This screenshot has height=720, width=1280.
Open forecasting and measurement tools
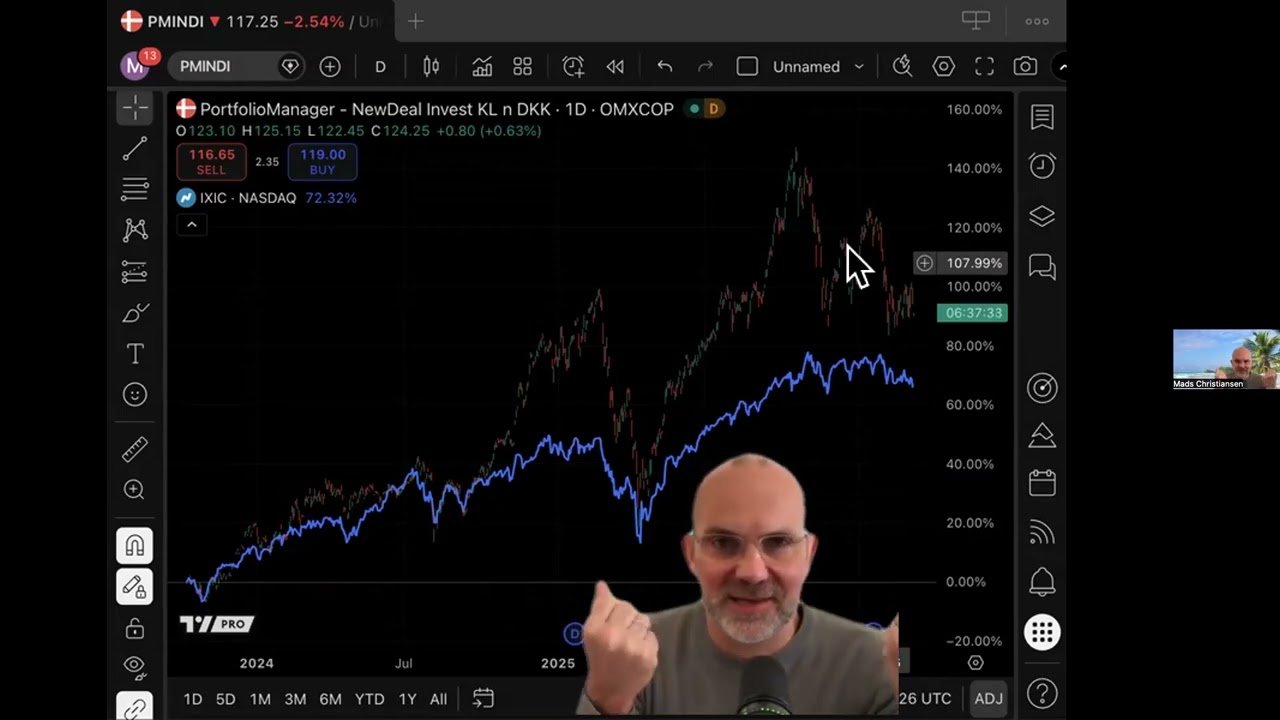[135, 271]
